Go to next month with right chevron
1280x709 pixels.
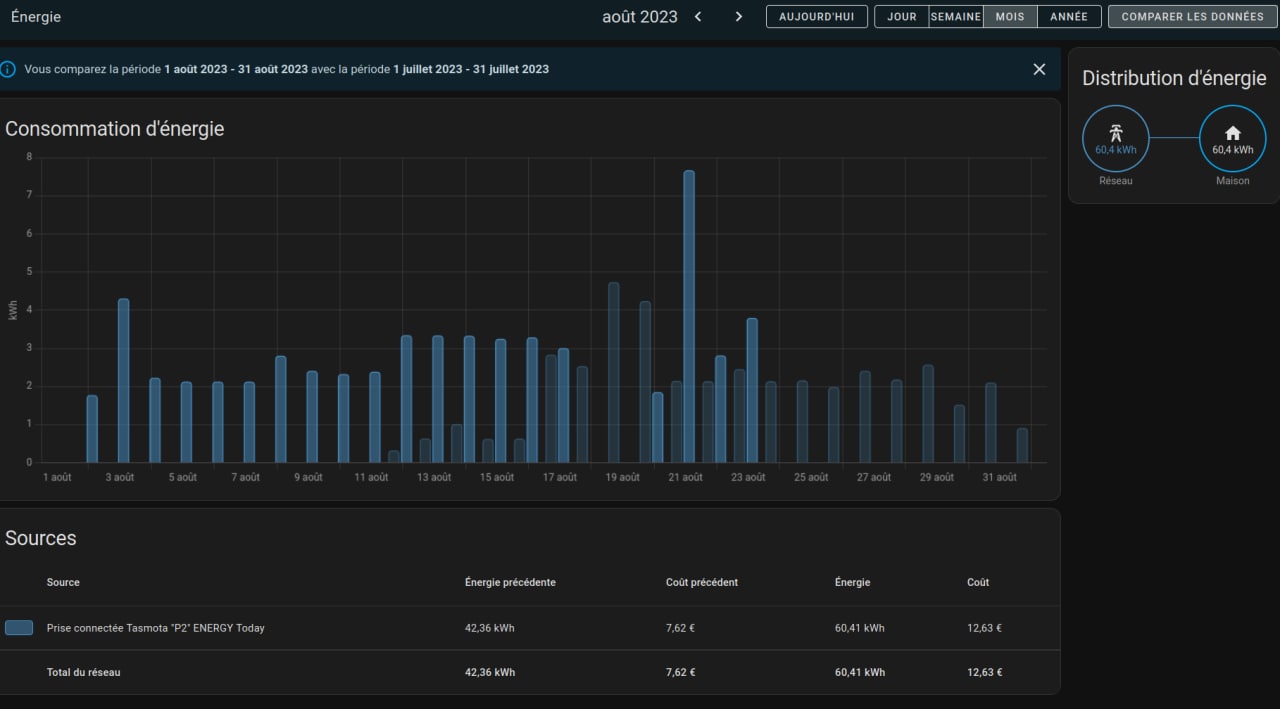[x=739, y=16]
